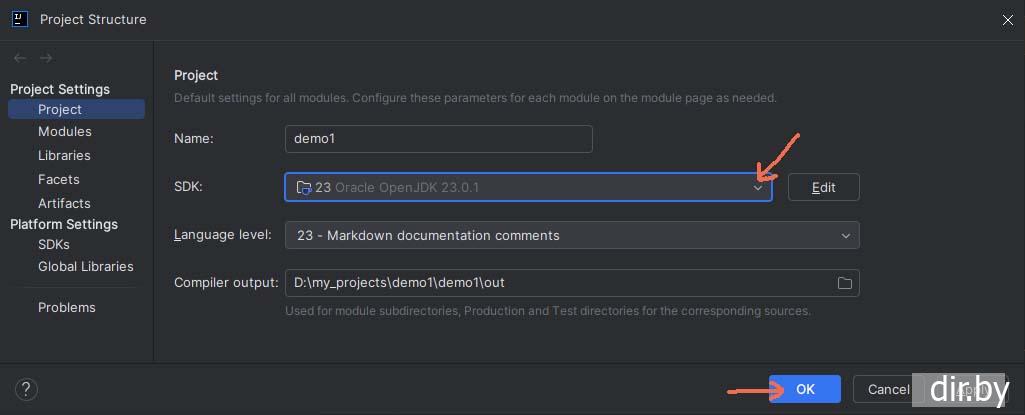Select Project in Project Settings
Viewport: 1025px width, 415px height.
point(60,109)
